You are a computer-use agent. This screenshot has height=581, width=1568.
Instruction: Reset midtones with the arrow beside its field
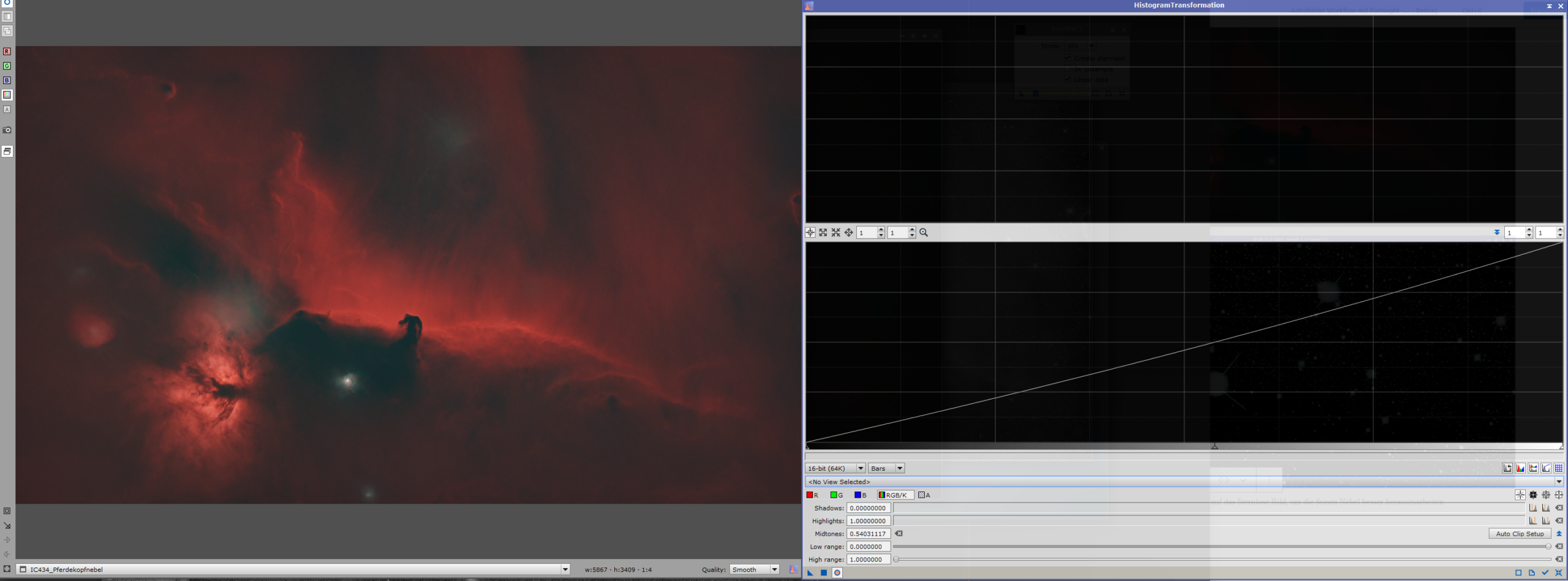point(899,534)
